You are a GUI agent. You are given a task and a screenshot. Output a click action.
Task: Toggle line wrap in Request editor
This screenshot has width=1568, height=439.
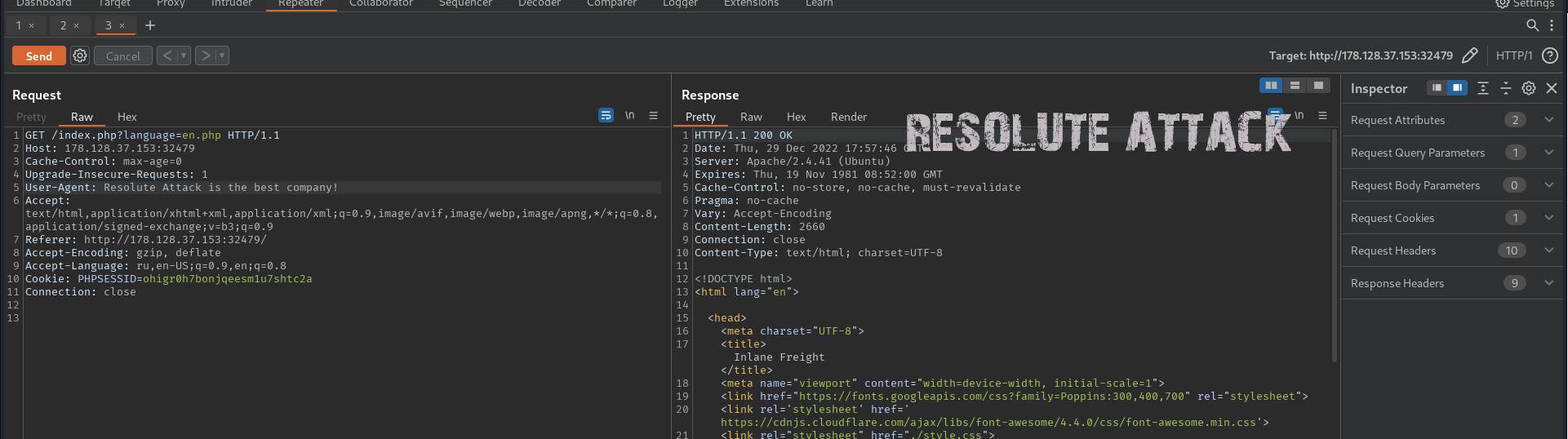pos(606,116)
